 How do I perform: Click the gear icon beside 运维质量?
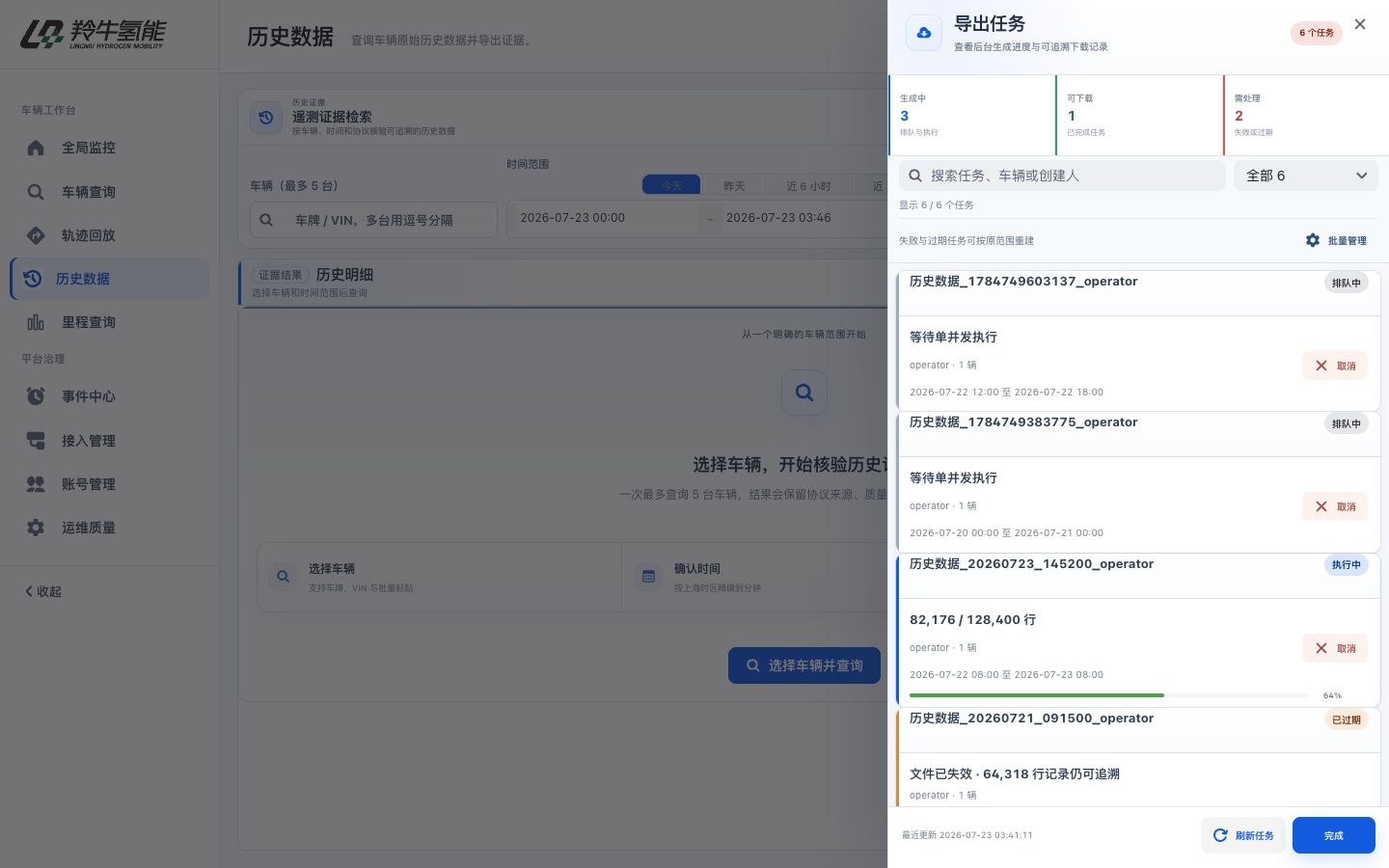36,528
